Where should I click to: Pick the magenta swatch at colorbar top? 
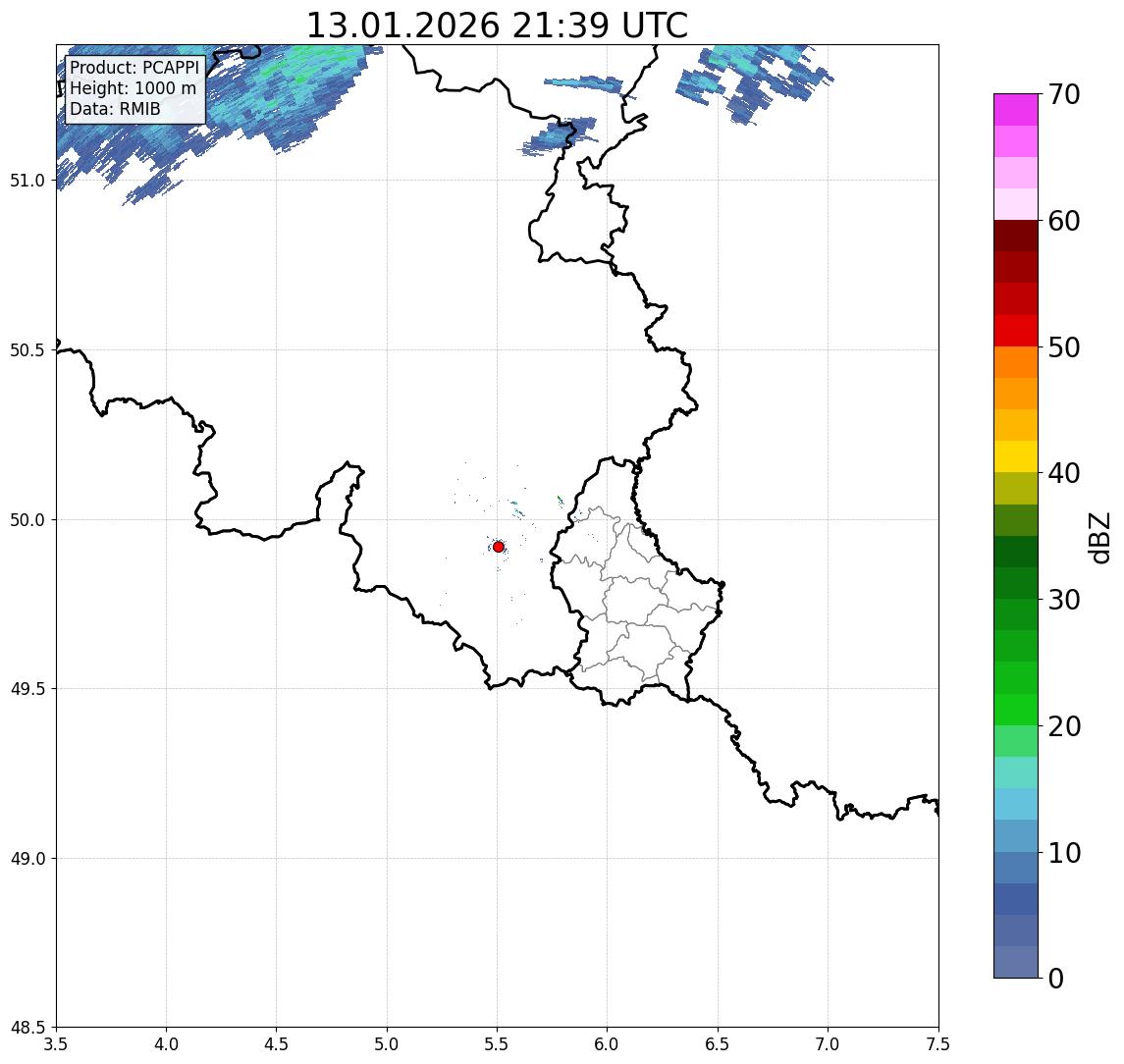tap(1016, 110)
